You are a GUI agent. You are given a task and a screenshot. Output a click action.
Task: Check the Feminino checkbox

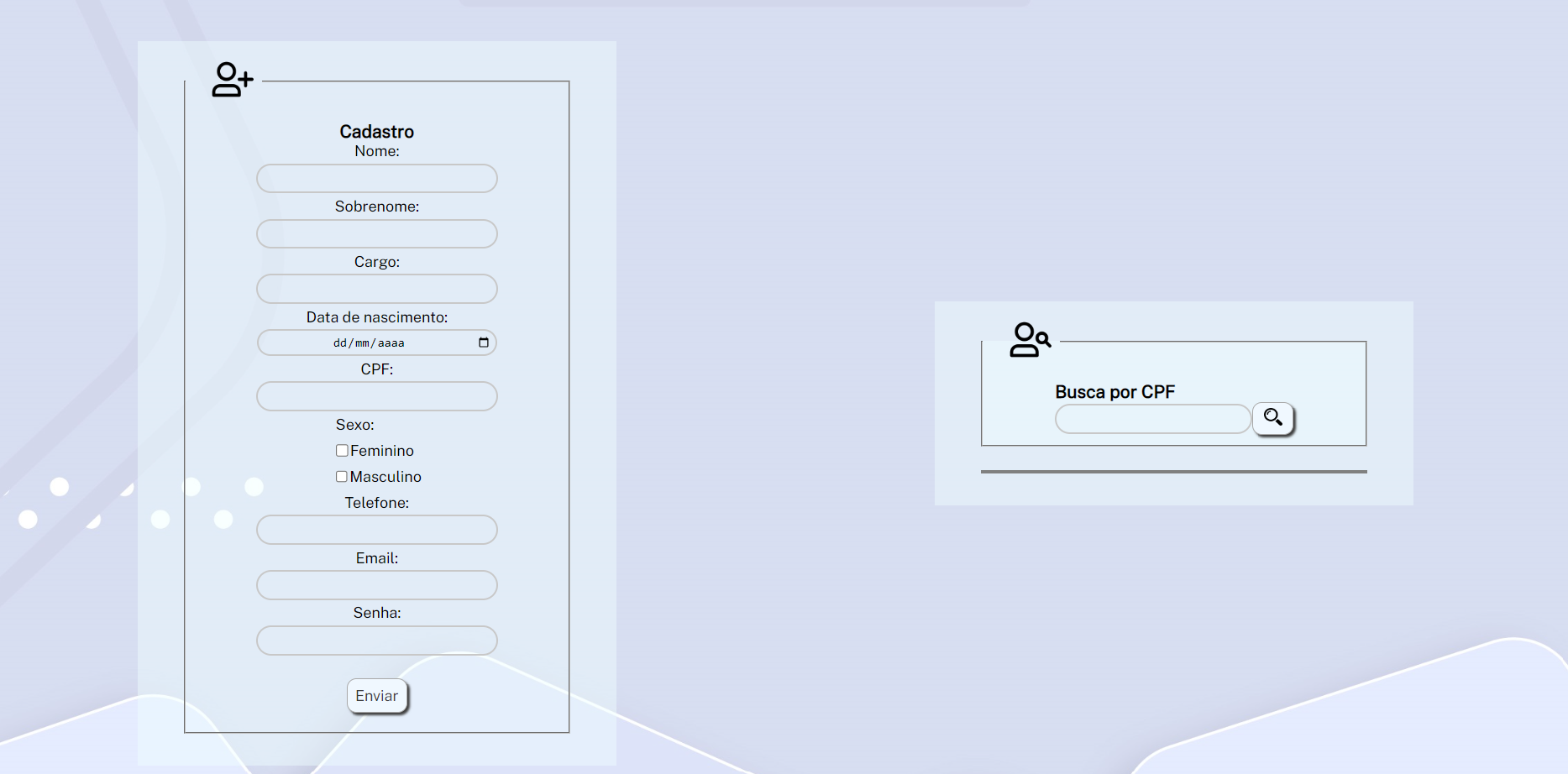point(342,451)
